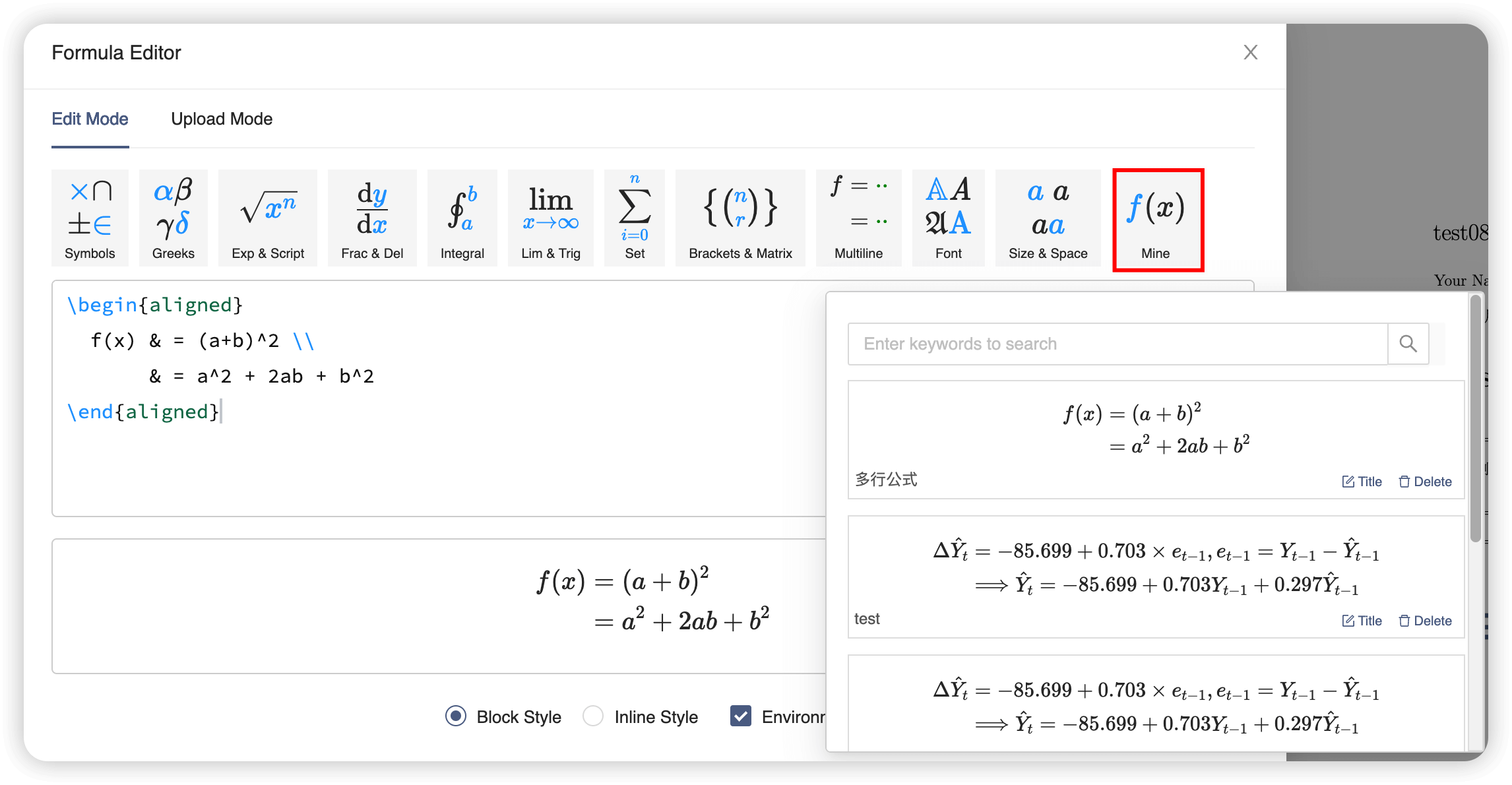Open the Set summation palette
Image resolution: width=1512 pixels, height=785 pixels.
pos(634,218)
